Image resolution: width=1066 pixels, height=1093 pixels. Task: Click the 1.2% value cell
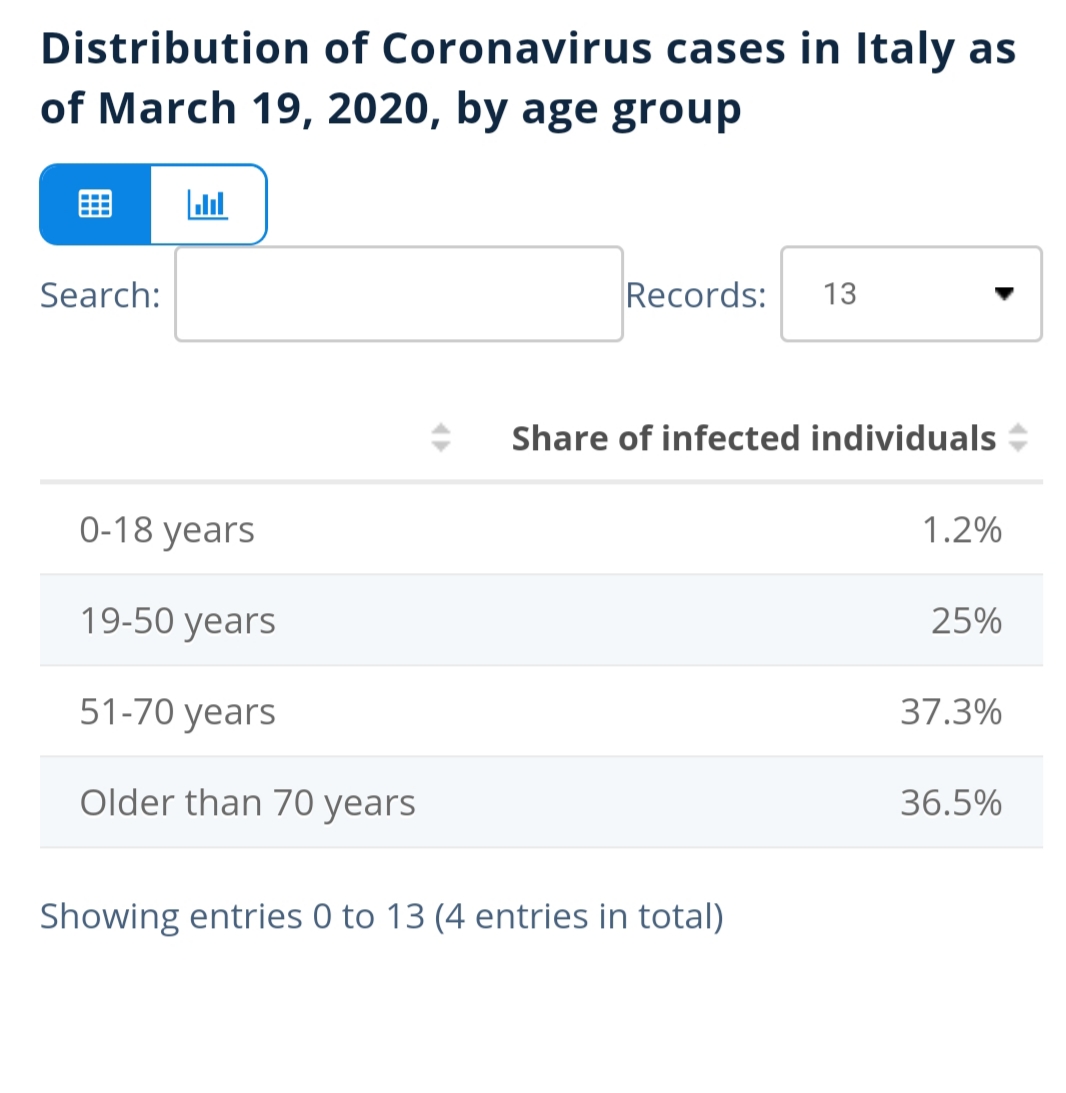pyautogui.click(x=962, y=530)
